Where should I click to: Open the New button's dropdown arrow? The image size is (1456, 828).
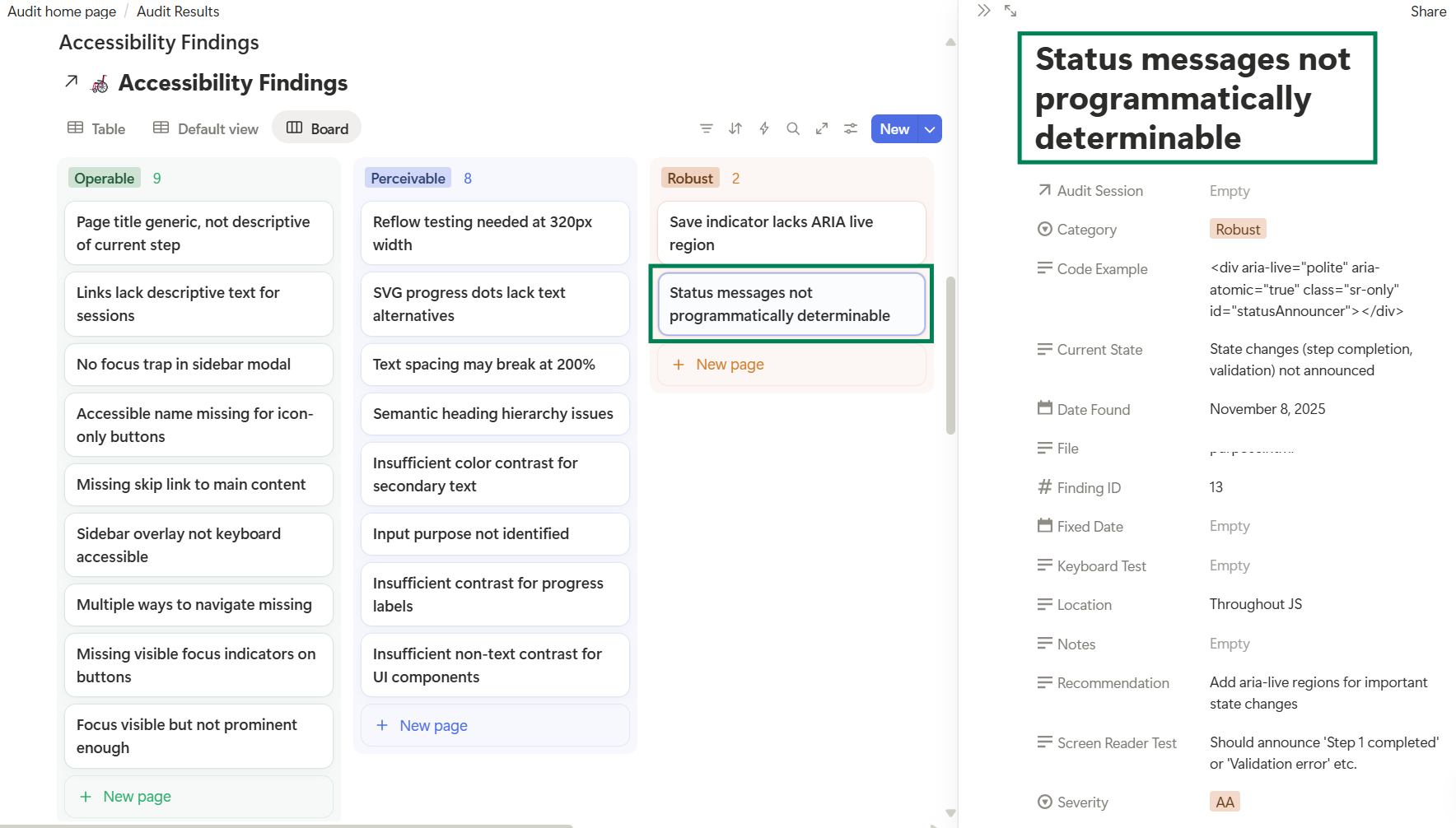(930, 128)
